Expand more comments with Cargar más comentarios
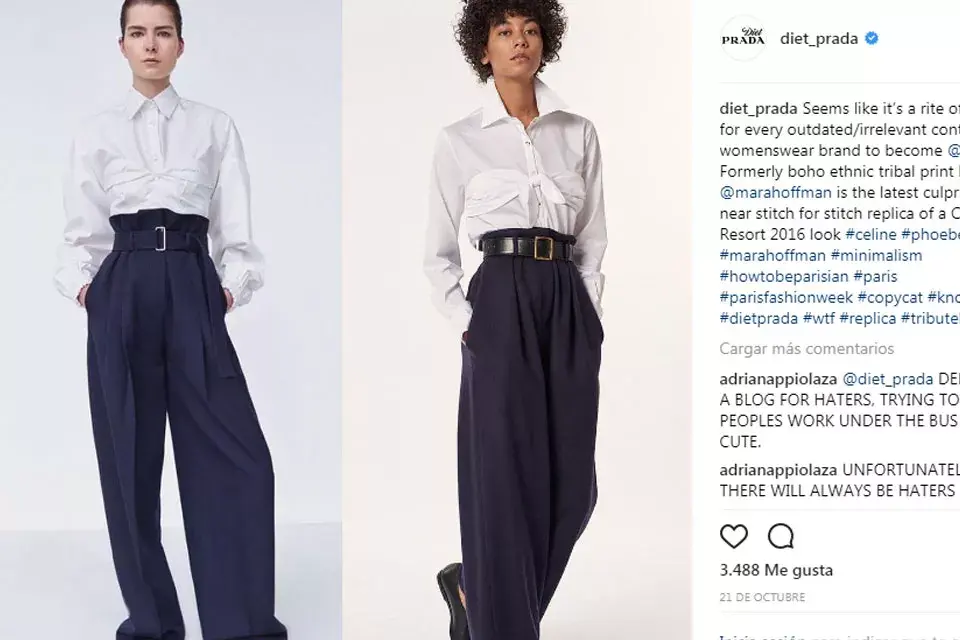Screen dimensions: 960x640 [806, 348]
